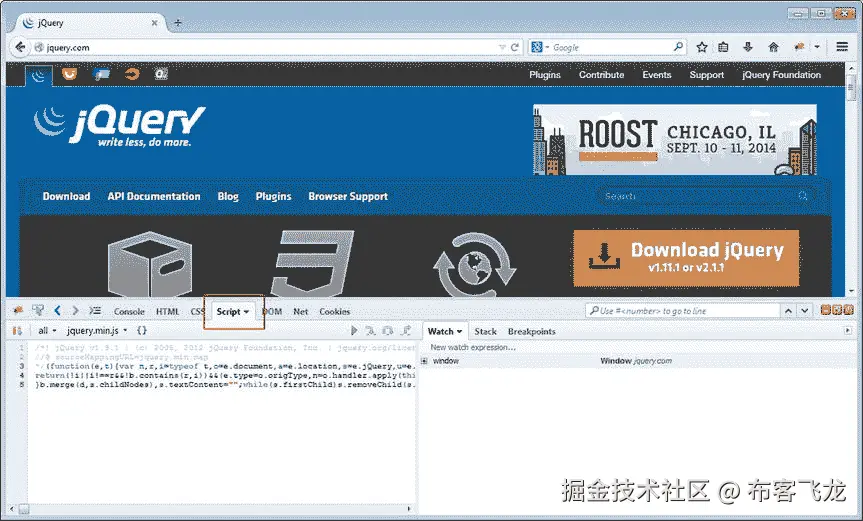Image resolution: width=863 pixels, height=521 pixels.
Task: Go back with Firebug's blue left arrow
Action: pos(57,311)
